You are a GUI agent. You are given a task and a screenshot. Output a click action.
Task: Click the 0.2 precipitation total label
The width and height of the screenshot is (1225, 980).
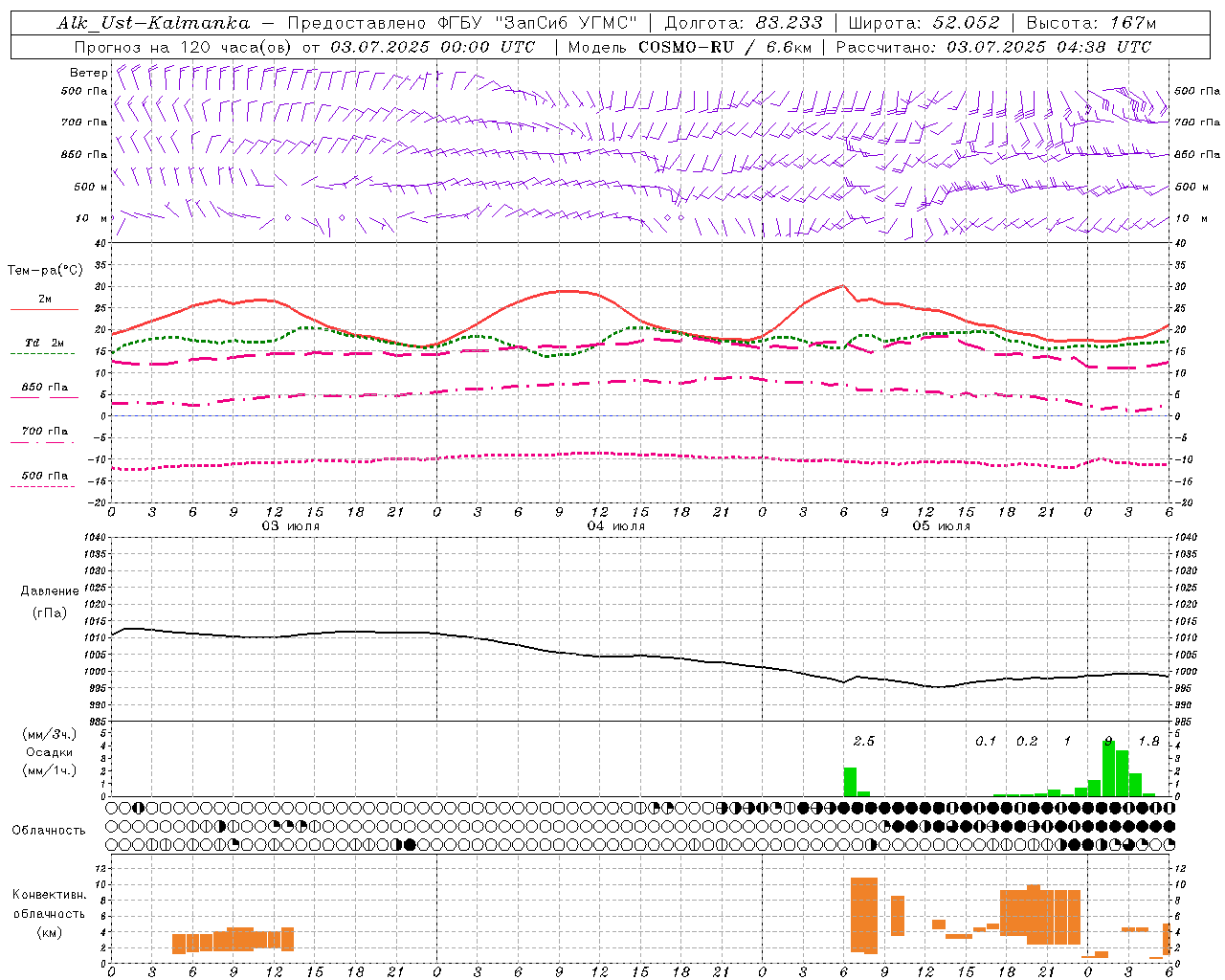(x=1027, y=741)
